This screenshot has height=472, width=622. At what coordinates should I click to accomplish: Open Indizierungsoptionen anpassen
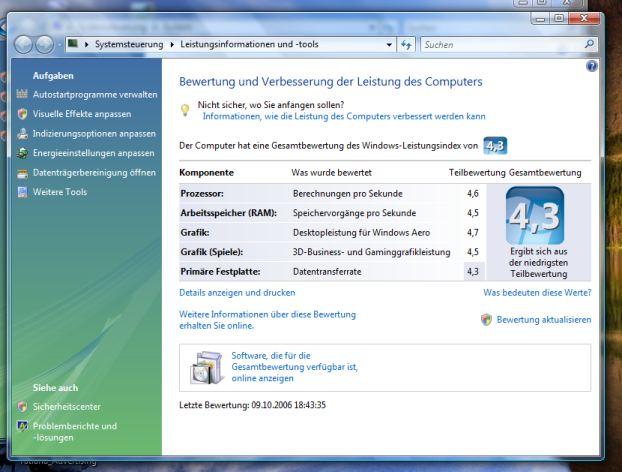(94, 134)
